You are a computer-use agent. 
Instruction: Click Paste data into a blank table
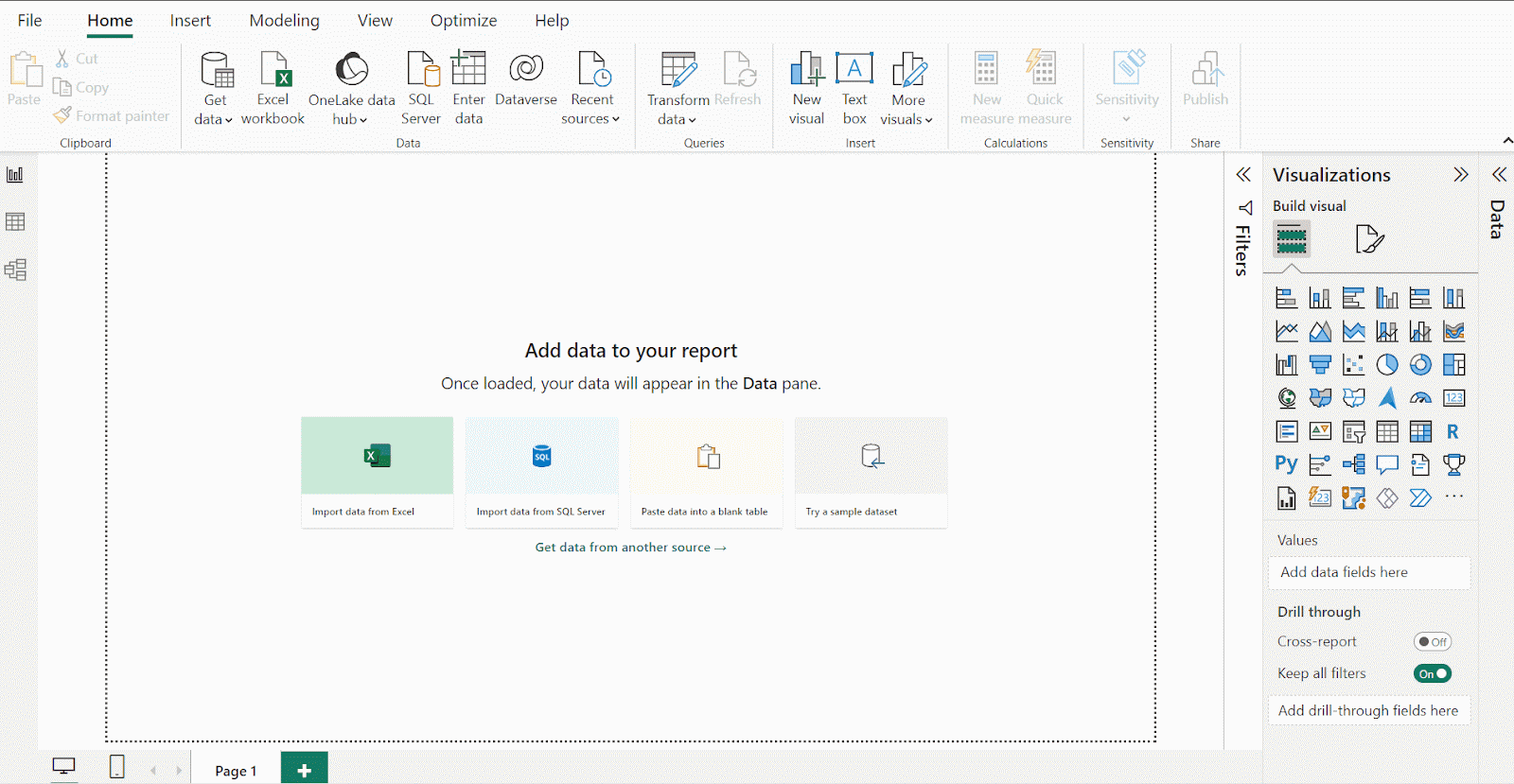707,473
